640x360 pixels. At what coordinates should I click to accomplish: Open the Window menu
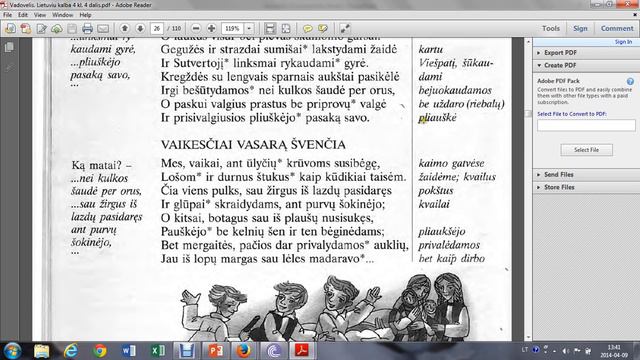tap(62, 15)
